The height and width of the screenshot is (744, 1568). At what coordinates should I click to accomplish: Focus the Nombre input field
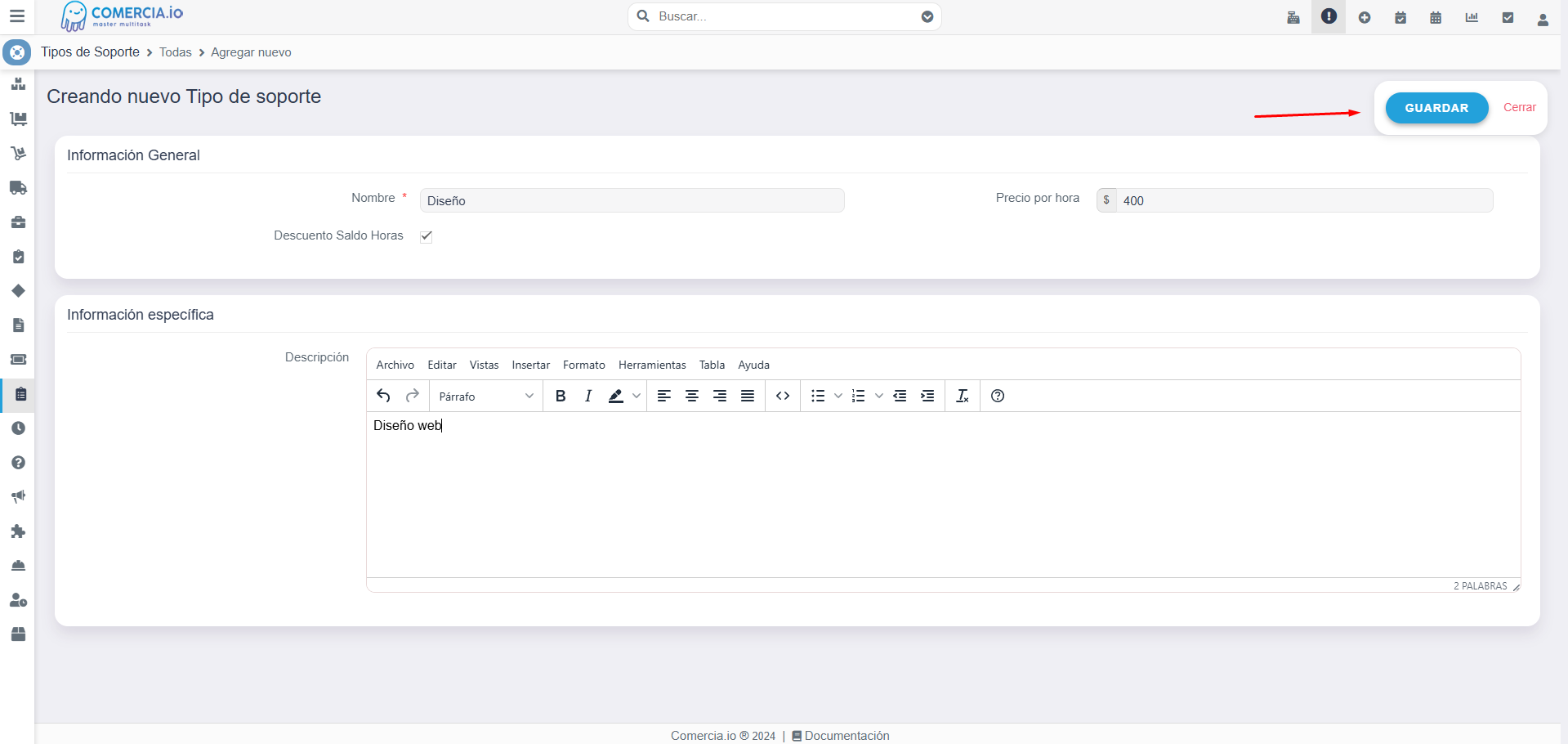(x=632, y=200)
